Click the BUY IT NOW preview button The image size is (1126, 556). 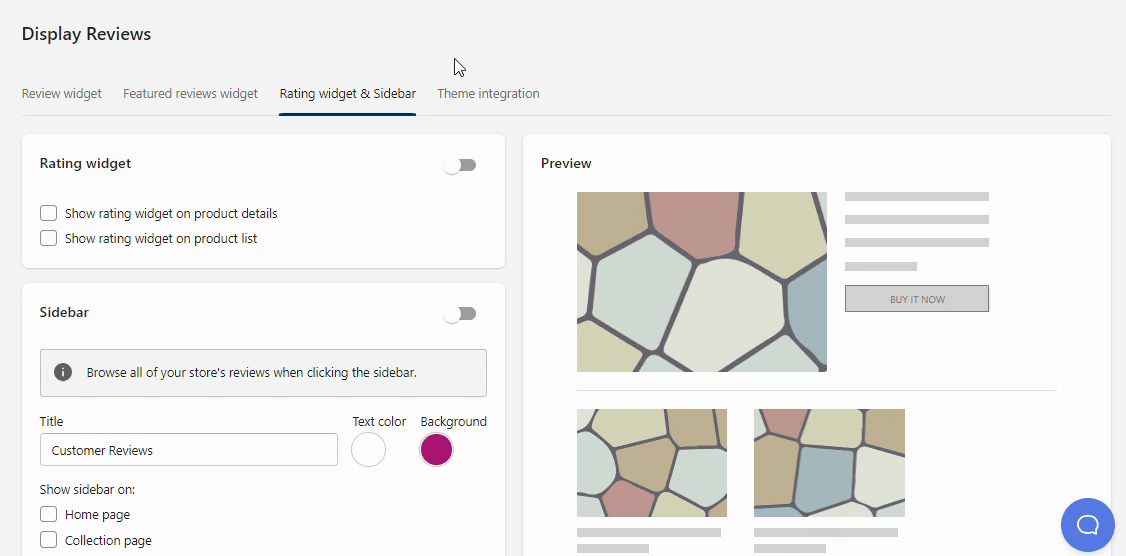[x=917, y=299]
